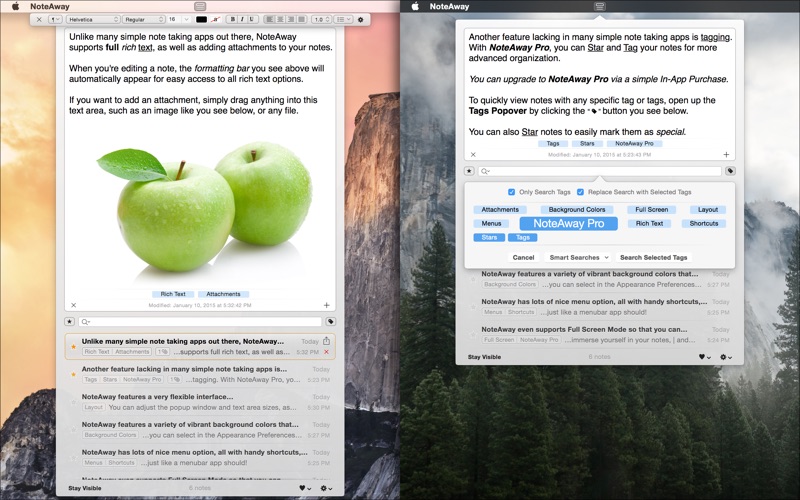The height and width of the screenshot is (500, 800).
Task: Share the selected 'Unlike many simple' note
Action: point(327,341)
